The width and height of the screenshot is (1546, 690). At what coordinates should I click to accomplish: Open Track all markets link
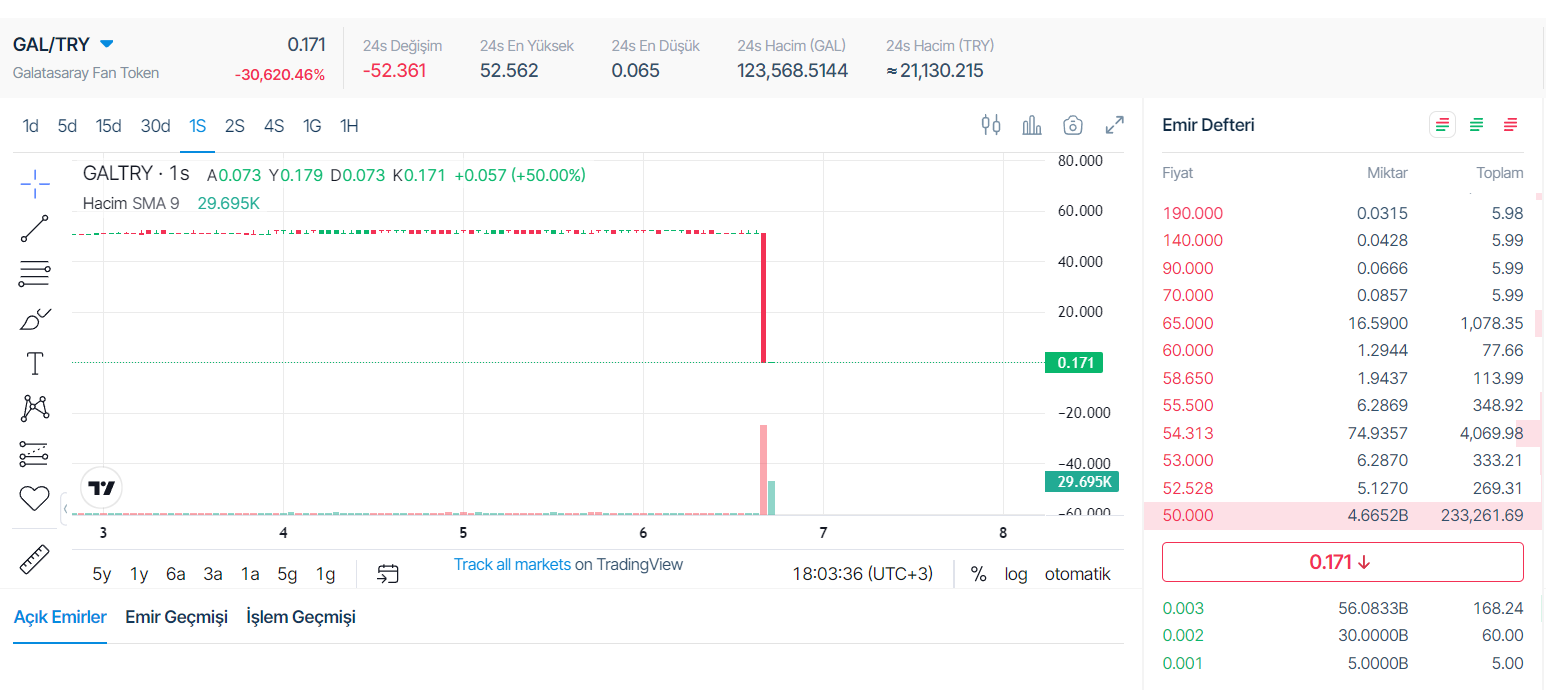pos(512,564)
